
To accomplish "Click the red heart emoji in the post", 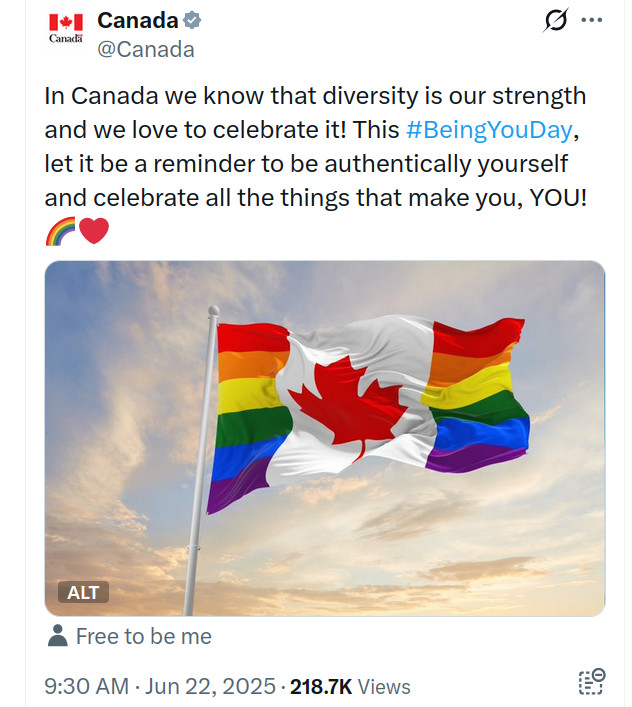I will tap(93, 232).
